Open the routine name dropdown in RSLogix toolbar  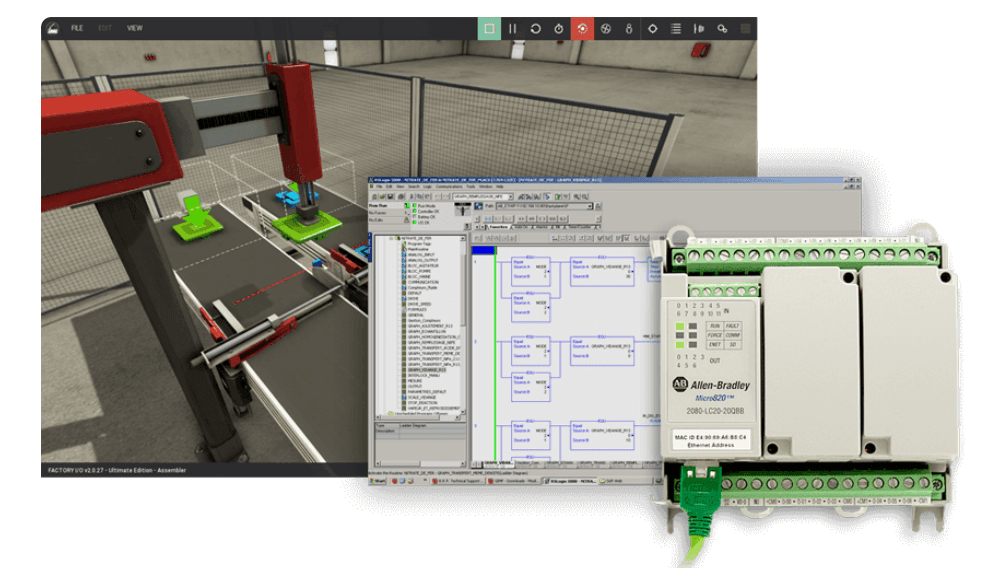pos(509,197)
